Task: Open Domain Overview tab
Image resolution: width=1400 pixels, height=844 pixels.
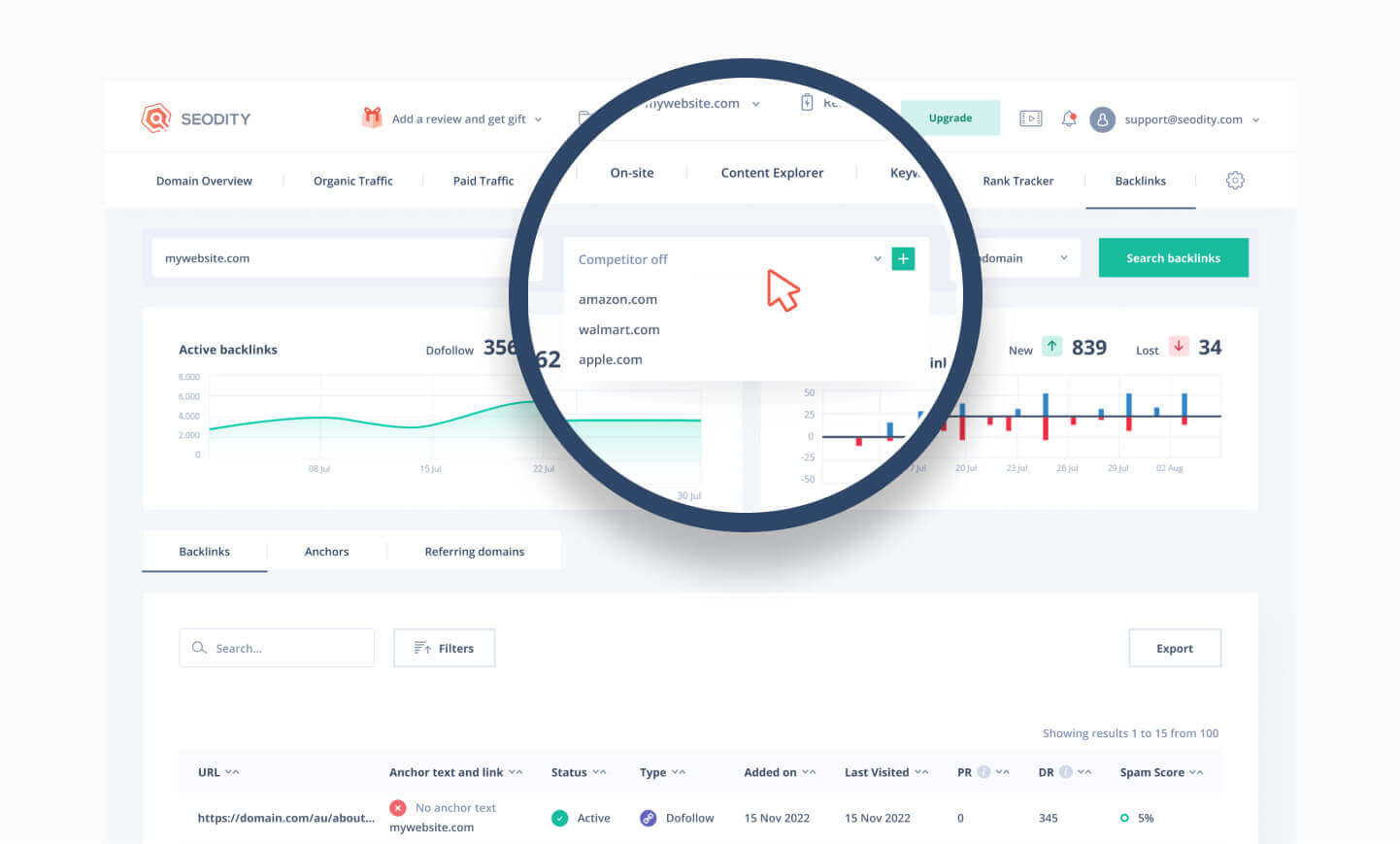Action: coord(204,181)
